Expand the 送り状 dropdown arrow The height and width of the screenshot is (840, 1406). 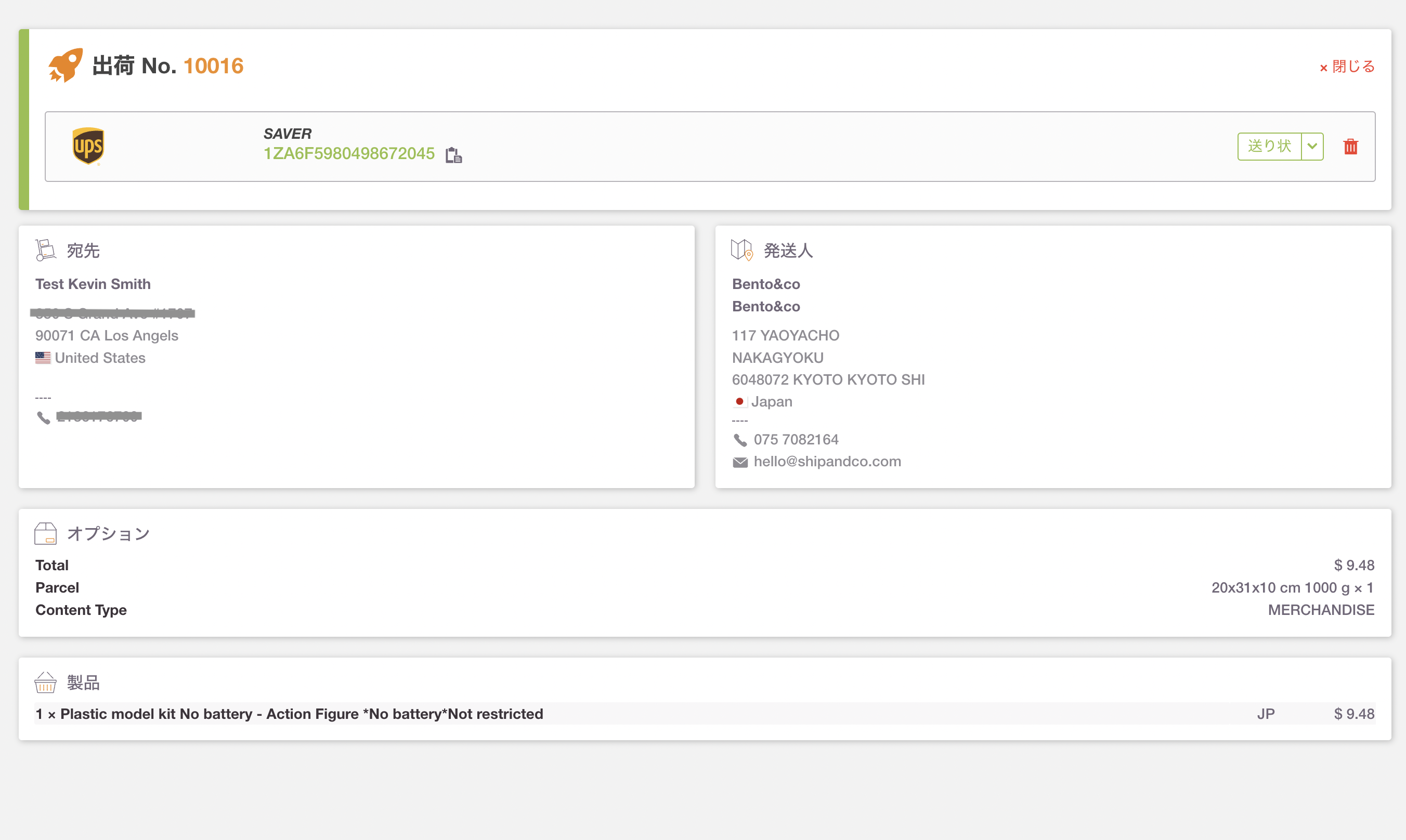tap(1312, 147)
